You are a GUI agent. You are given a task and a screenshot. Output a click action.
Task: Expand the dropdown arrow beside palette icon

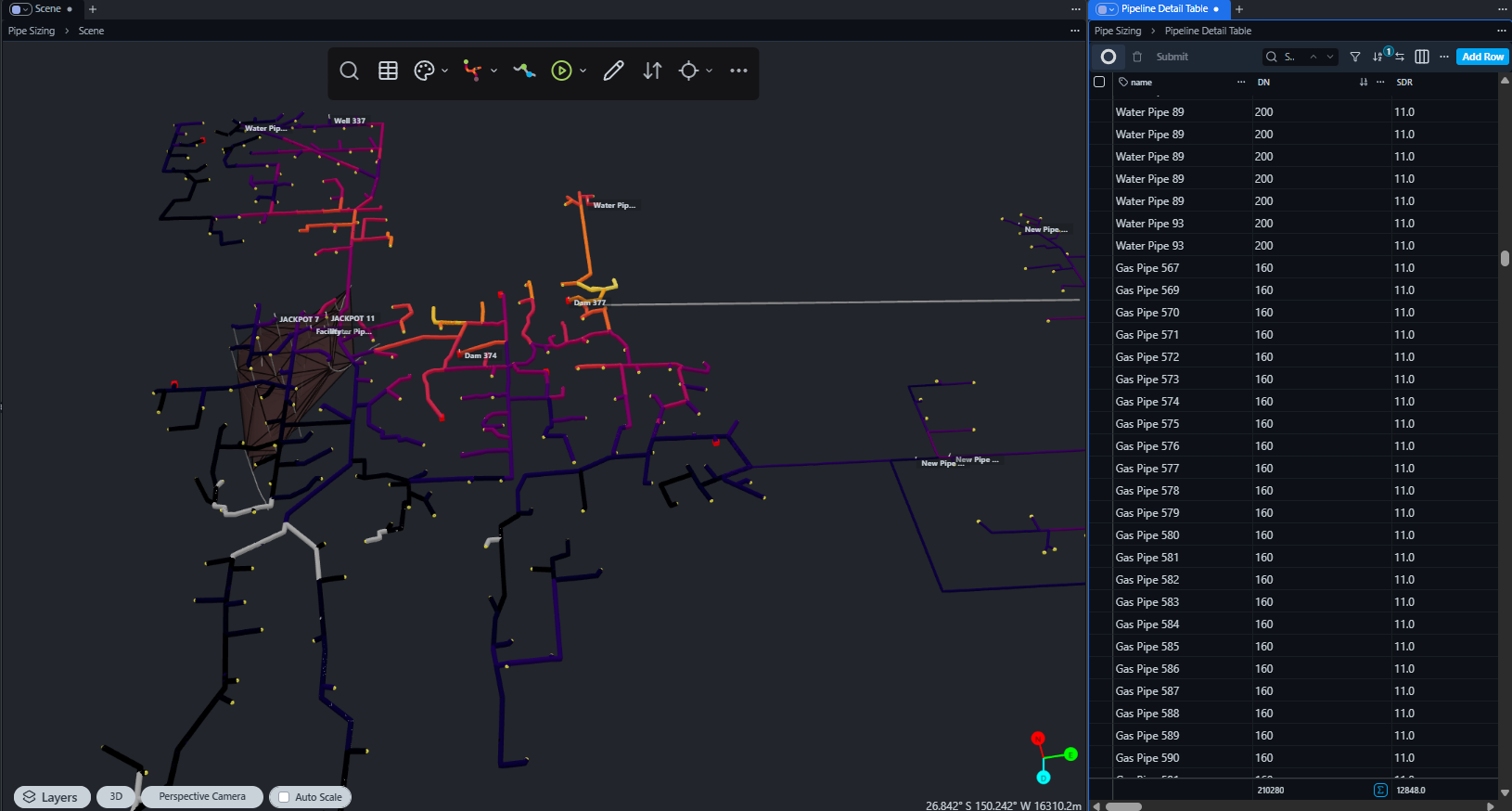445,71
